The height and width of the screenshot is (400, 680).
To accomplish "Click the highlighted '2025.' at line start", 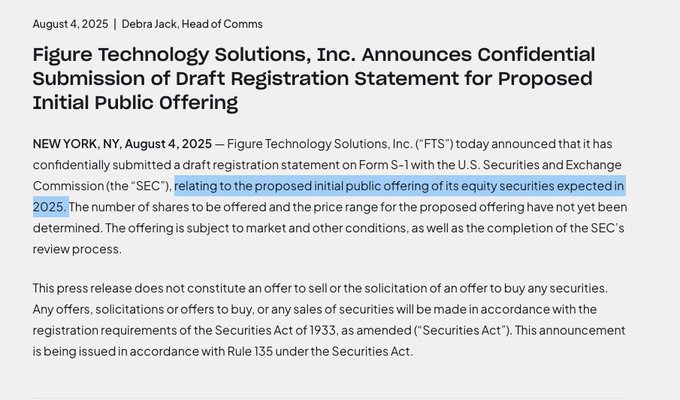I will click(50, 207).
